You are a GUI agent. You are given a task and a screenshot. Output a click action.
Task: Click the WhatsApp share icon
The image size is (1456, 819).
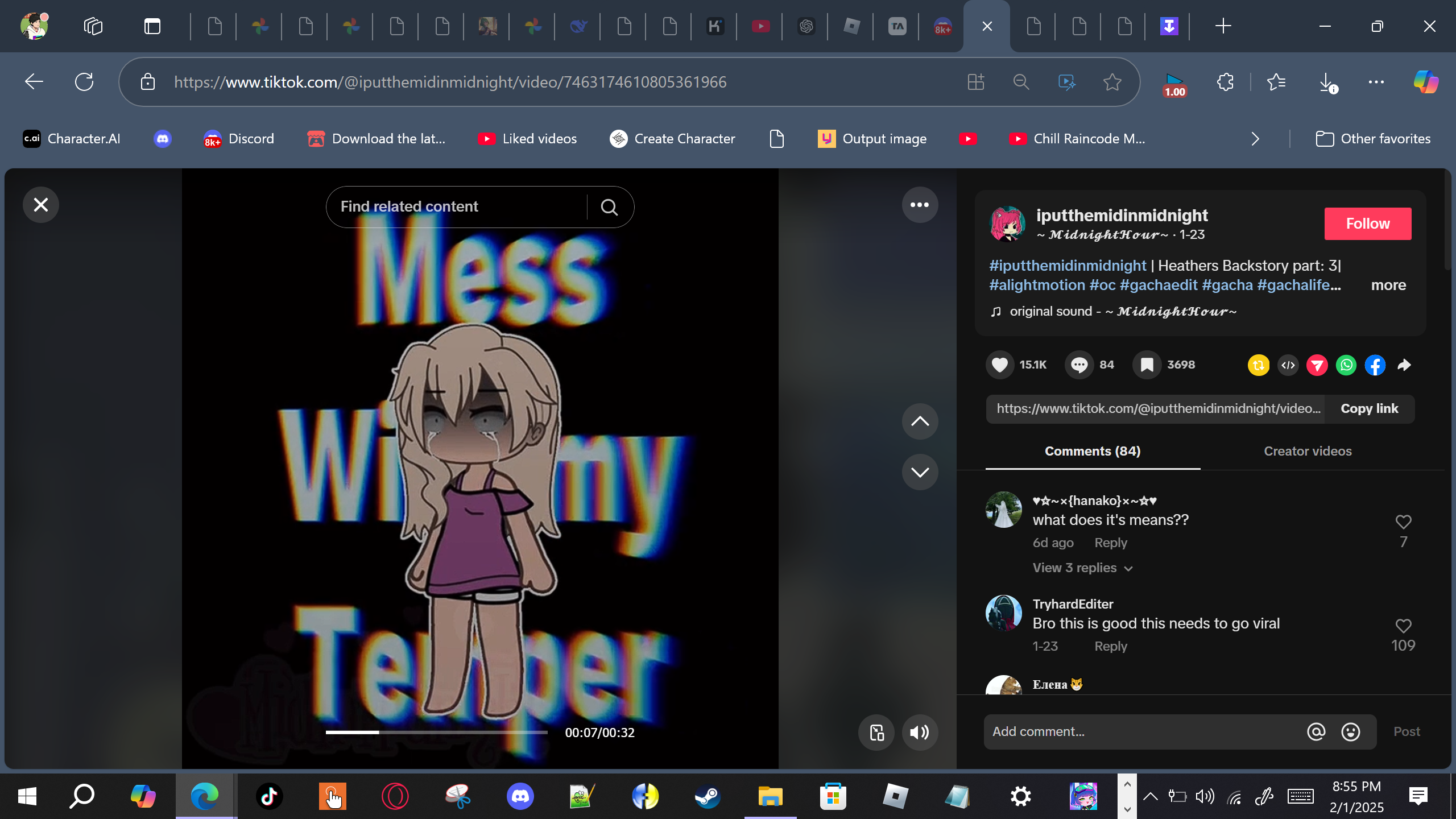[x=1346, y=365]
